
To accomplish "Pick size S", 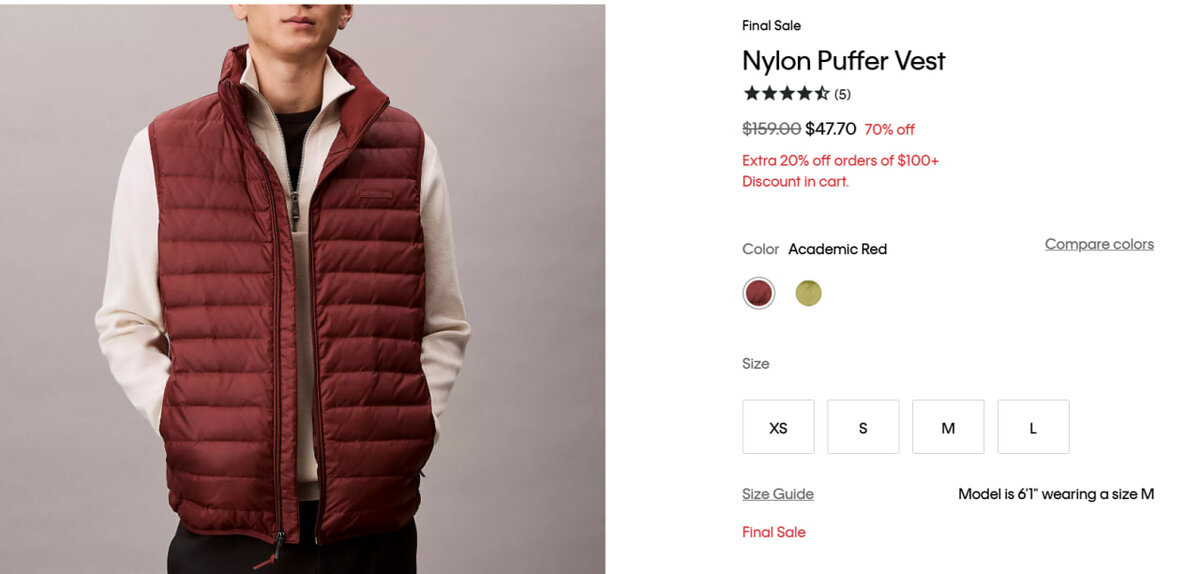I will tap(863, 427).
